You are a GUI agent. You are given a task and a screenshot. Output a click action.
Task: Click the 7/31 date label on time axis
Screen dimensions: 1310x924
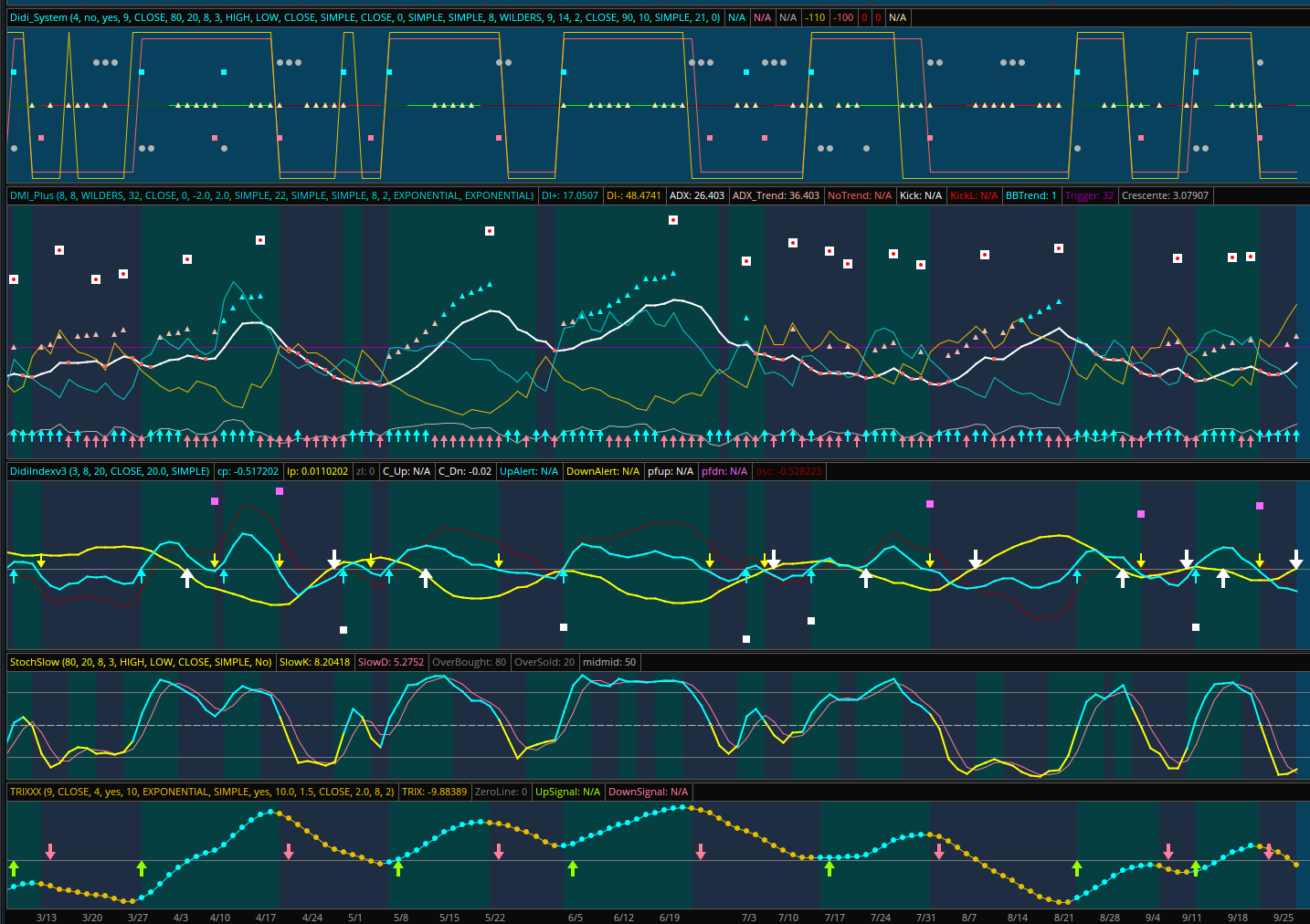926,918
